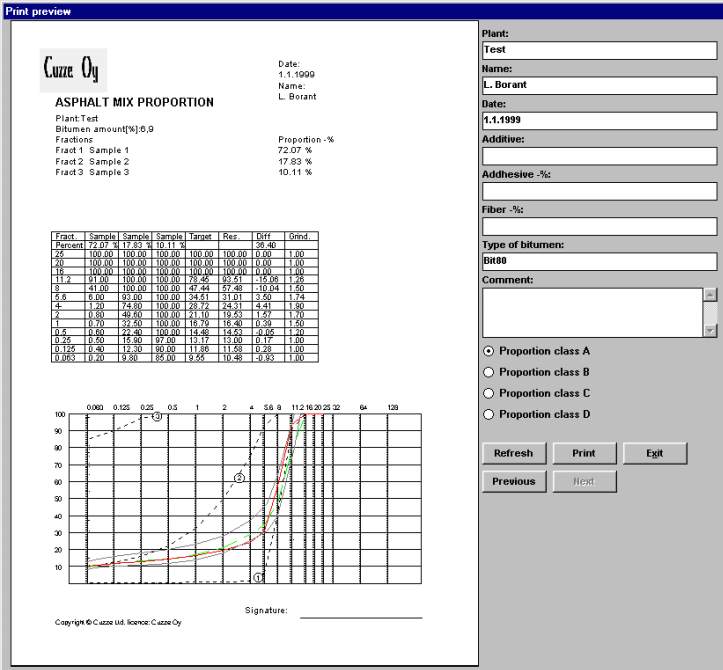Viewport: 723px width, 670px height.
Task: Select the Type of bitumen field
Action: [599, 262]
